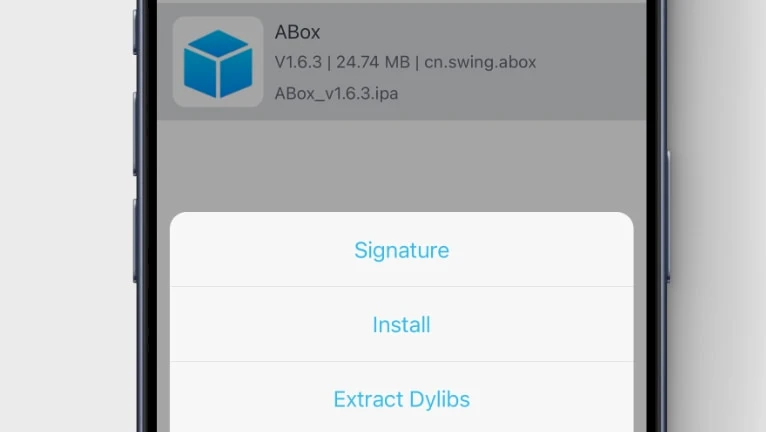The image size is (766, 432).
Task: Choose Install from the action sheet
Action: coord(402,324)
